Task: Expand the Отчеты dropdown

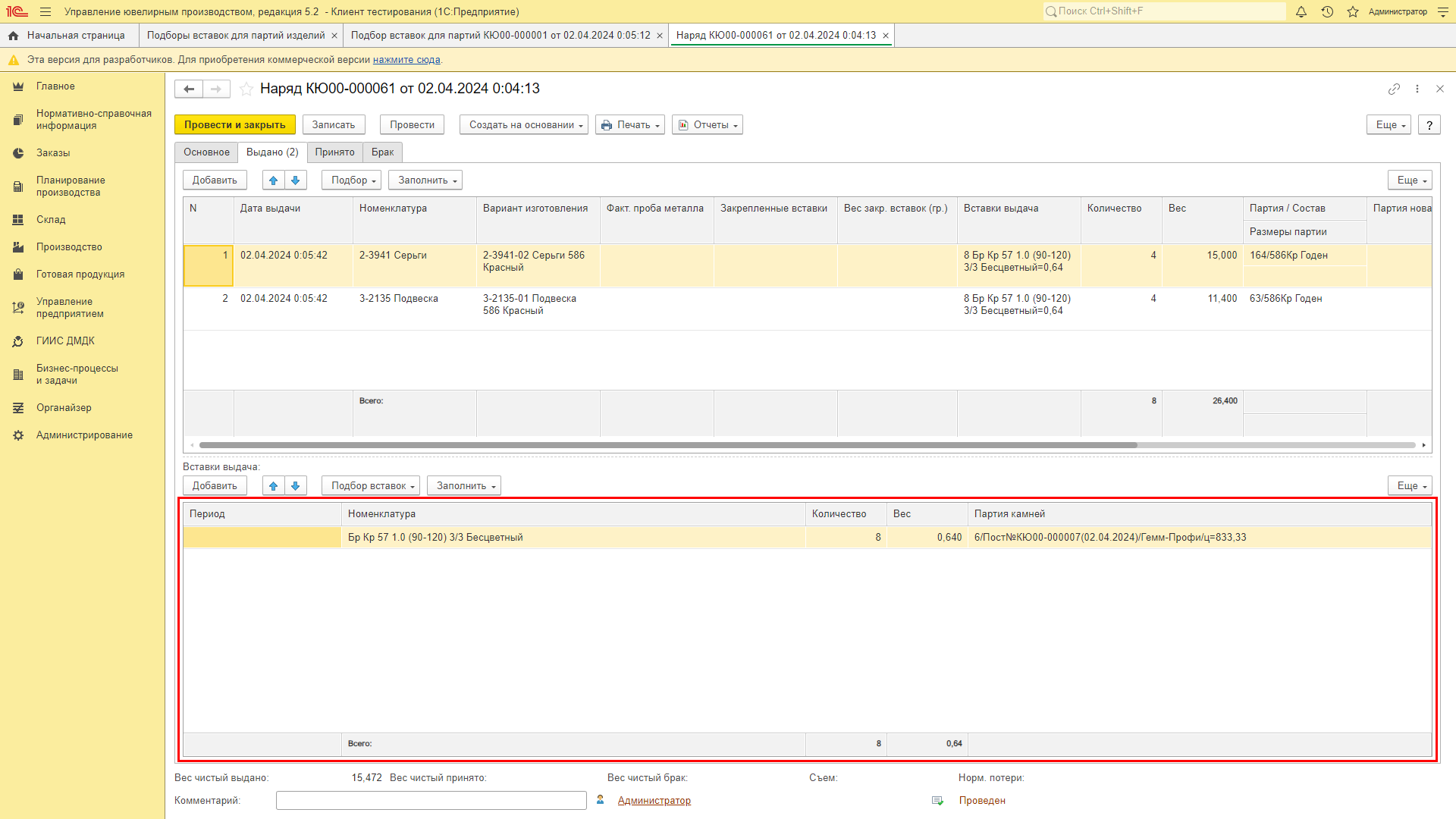Action: coord(708,125)
